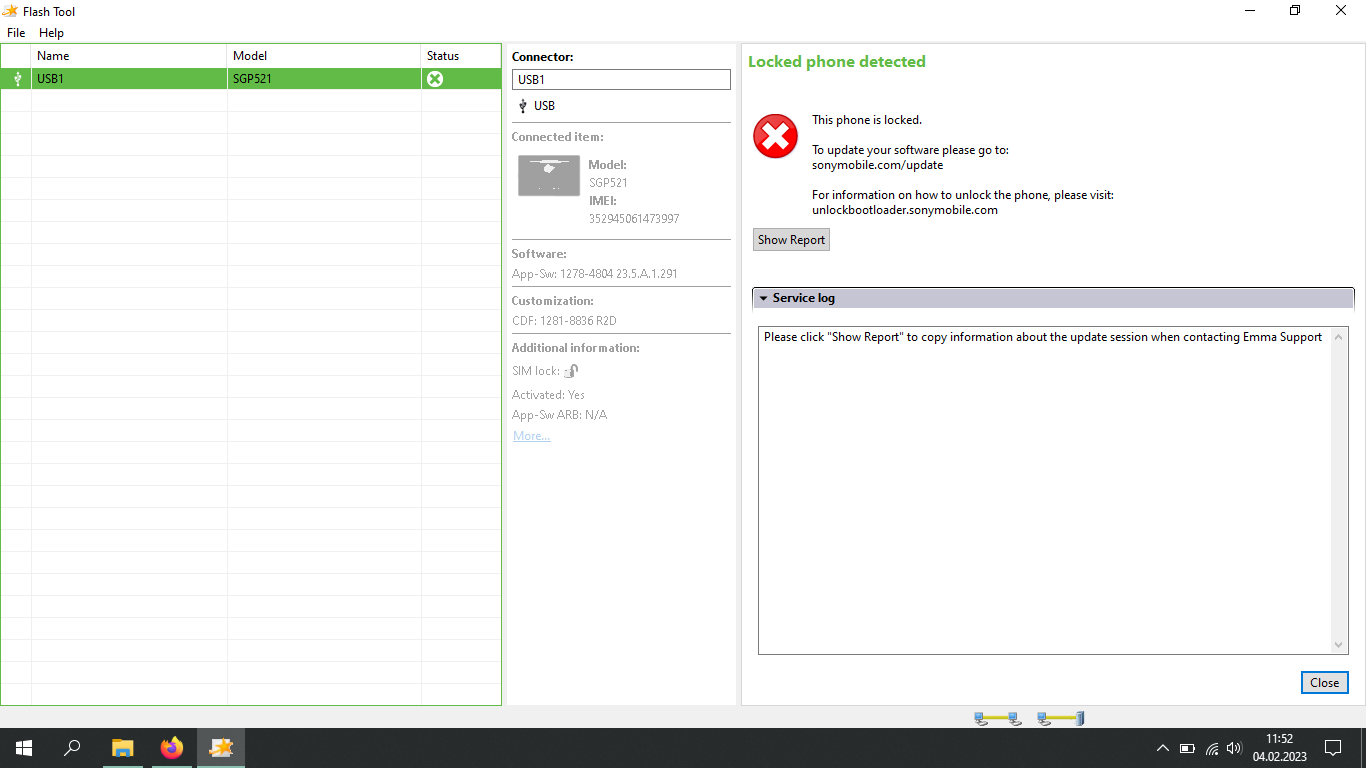
Task: Click Flash Tool taskbar icon
Action: pos(221,748)
